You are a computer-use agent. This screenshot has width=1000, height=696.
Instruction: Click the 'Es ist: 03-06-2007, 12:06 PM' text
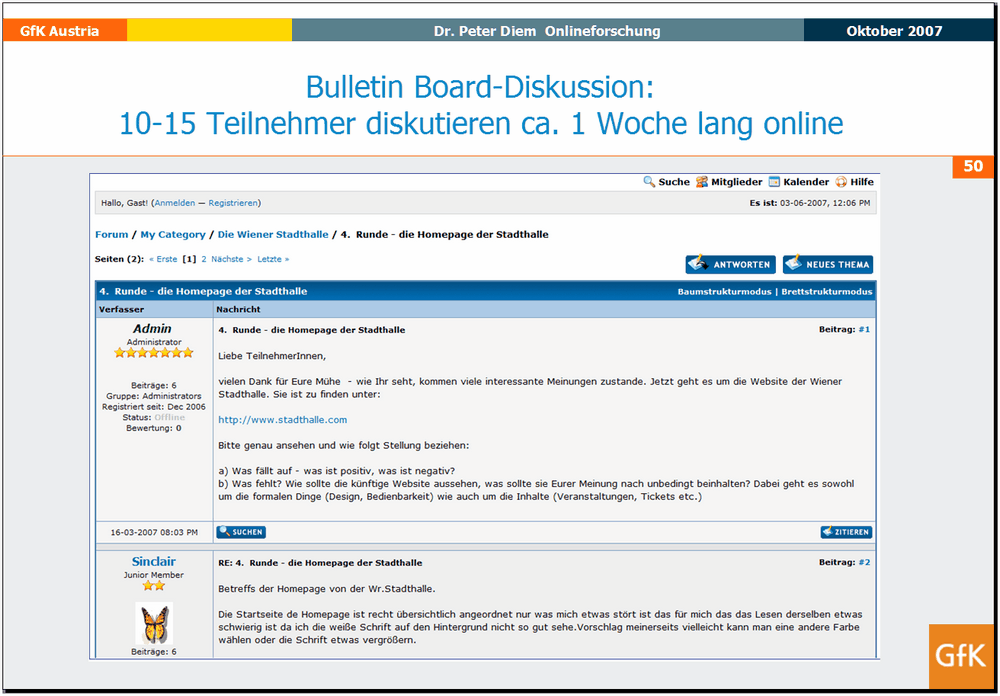click(x=809, y=203)
